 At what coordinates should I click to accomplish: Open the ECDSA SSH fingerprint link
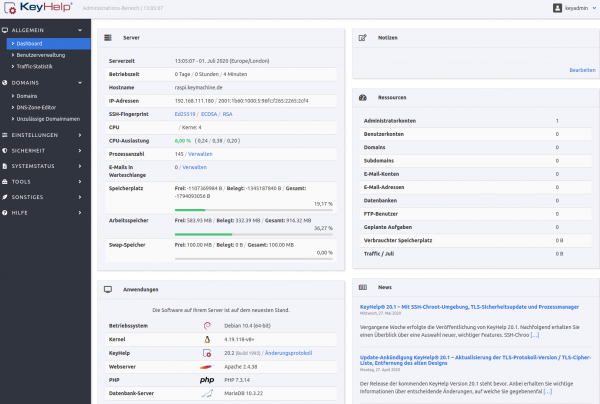click(209, 114)
